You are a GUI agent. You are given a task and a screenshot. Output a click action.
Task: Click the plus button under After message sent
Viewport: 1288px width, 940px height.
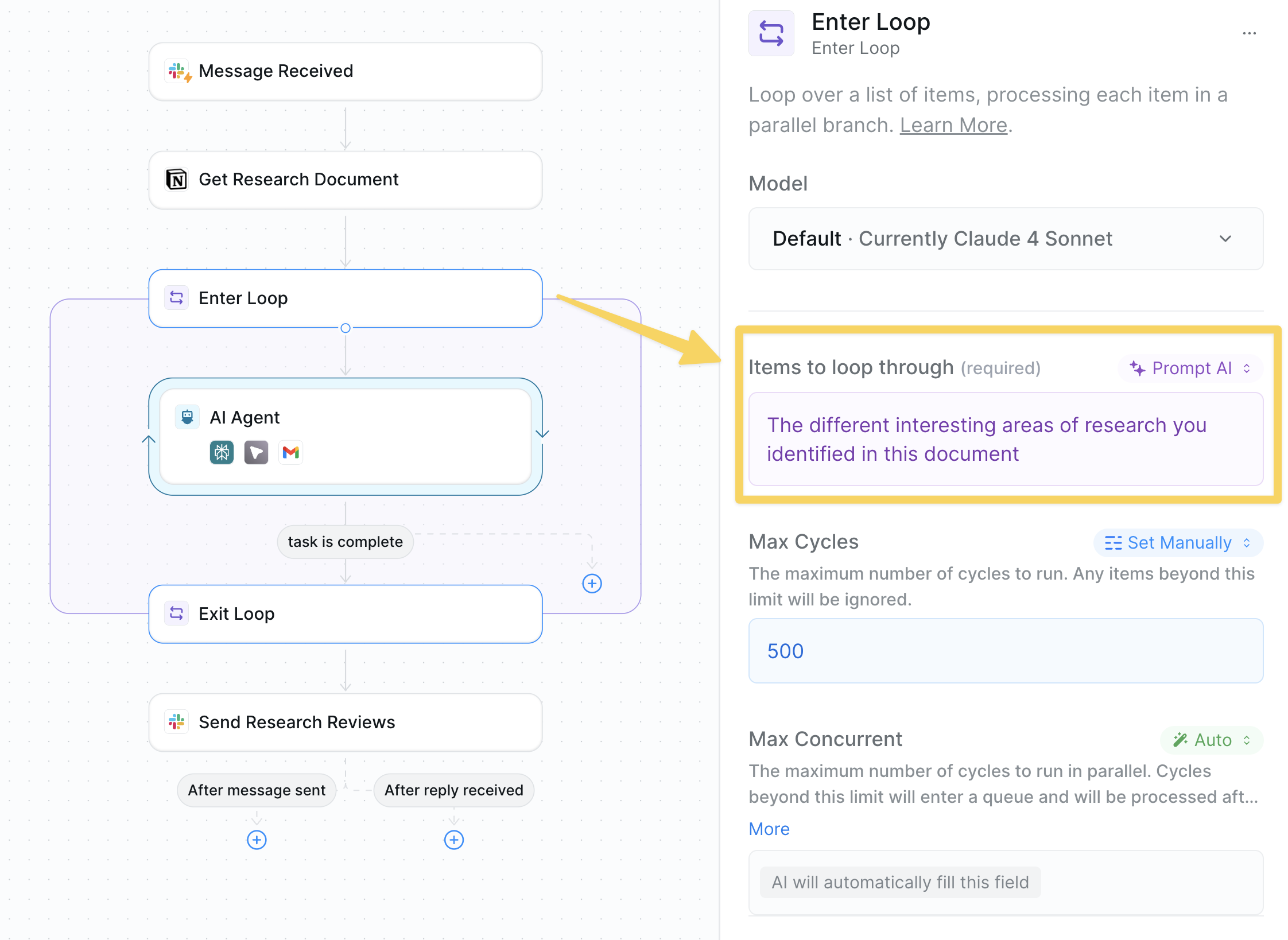tap(257, 840)
